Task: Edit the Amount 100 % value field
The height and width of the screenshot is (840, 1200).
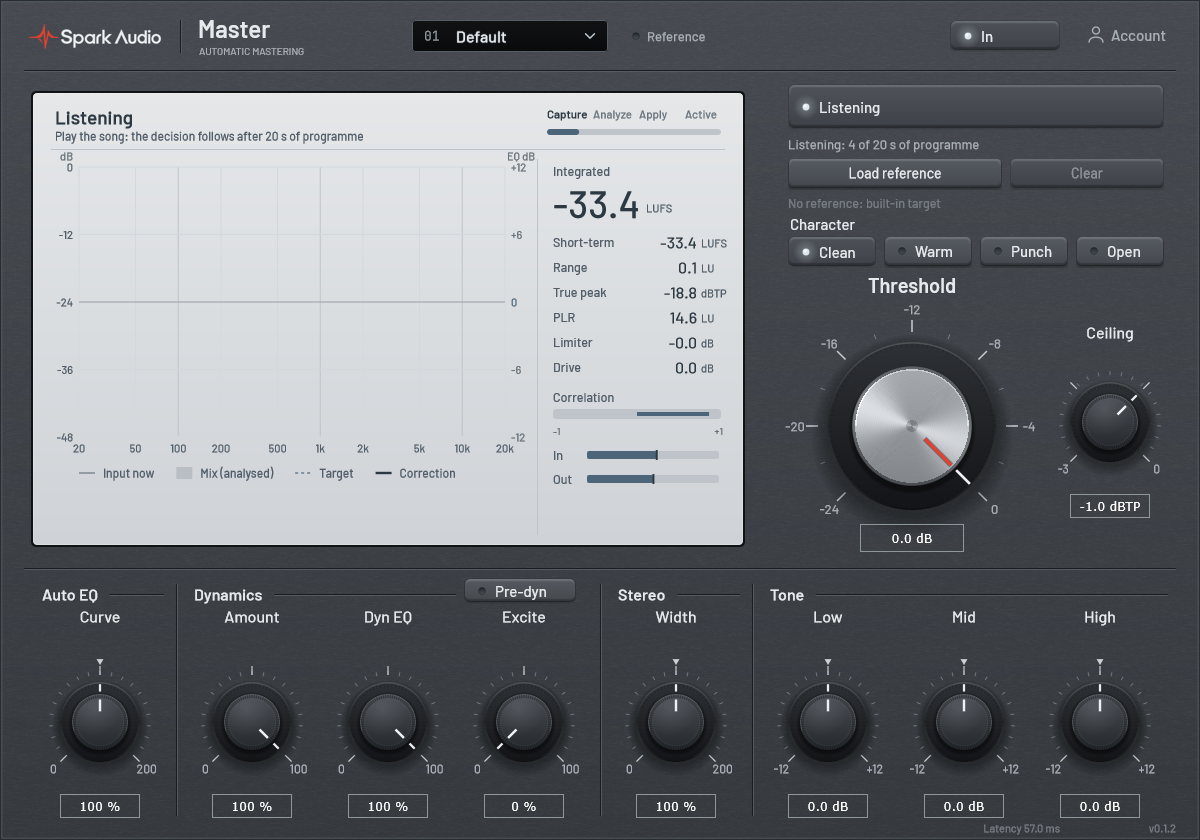Action: tap(252, 806)
